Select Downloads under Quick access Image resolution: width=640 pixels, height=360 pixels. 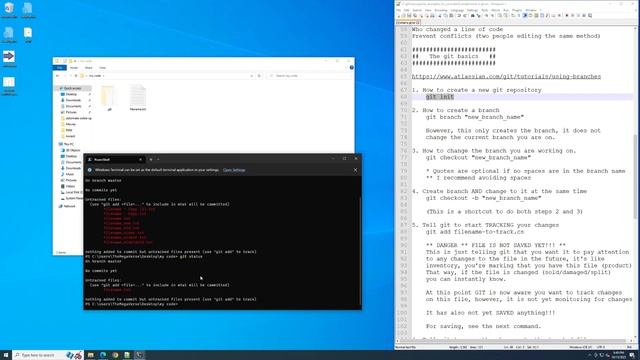[73, 100]
